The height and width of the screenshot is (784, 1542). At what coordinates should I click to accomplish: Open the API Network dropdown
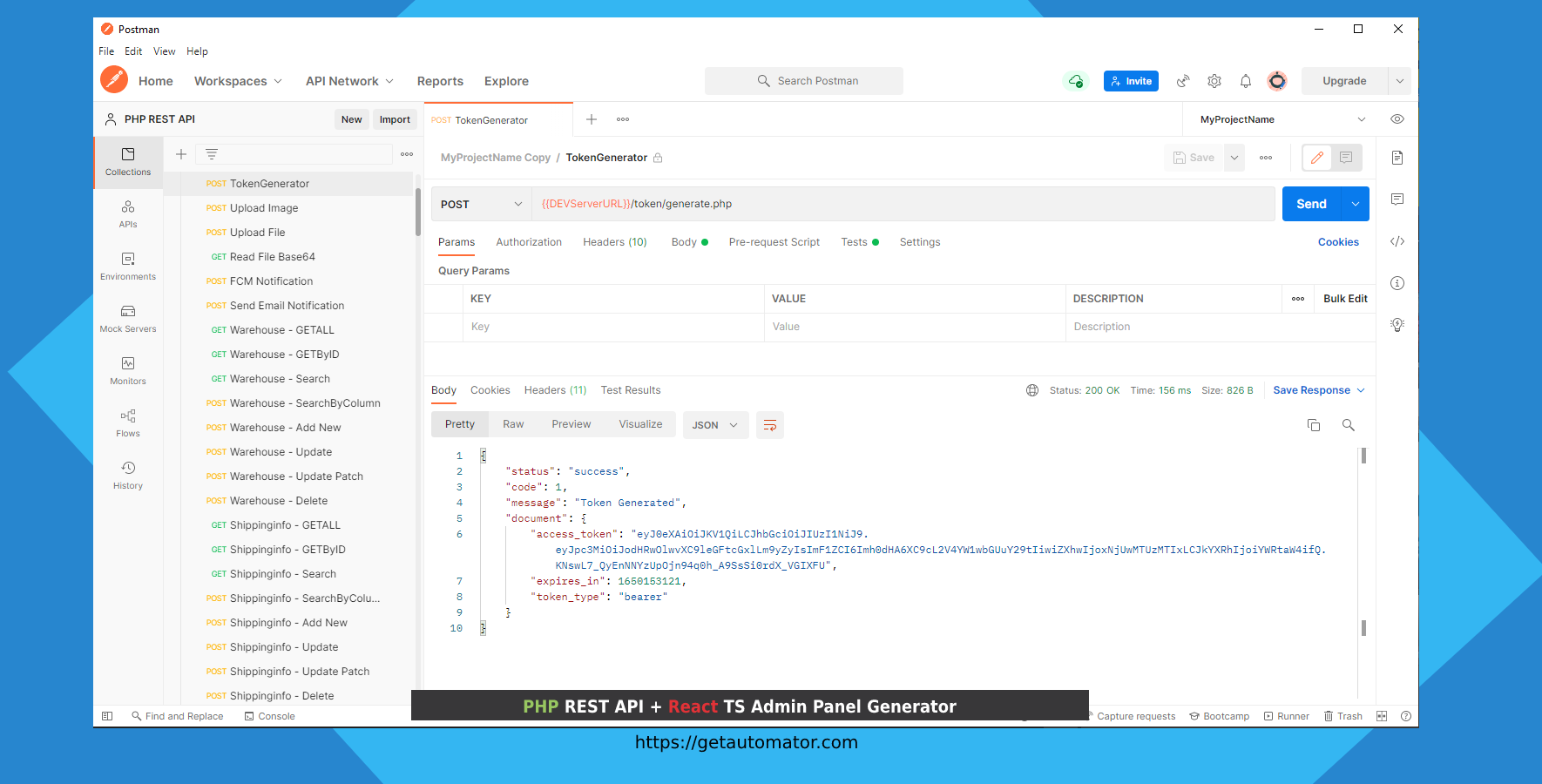coord(349,81)
